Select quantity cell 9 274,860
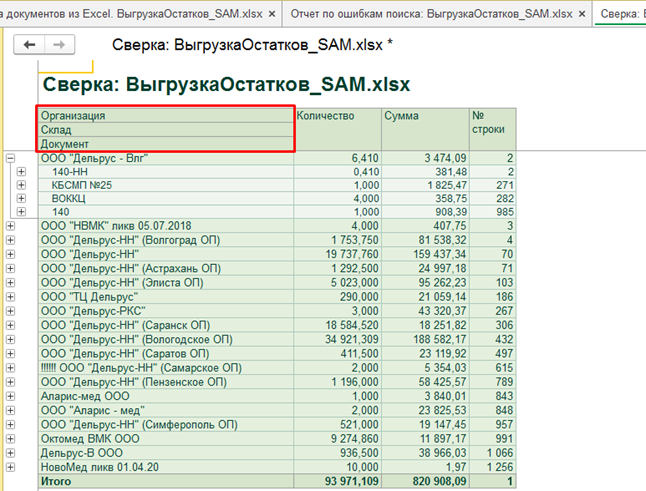Screen dimensions: 646x491 pos(337,439)
